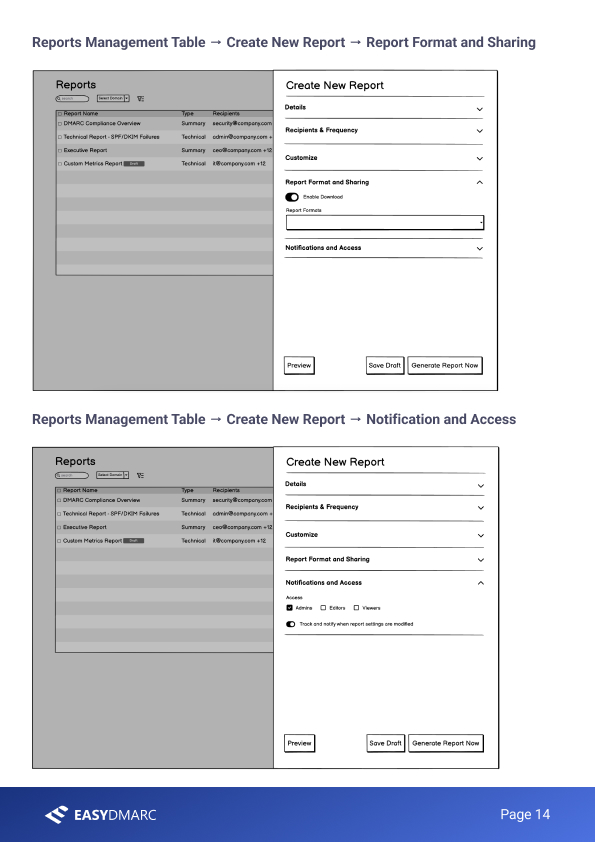
Task: Turn off Enable Download toggle
Action: tap(292, 197)
